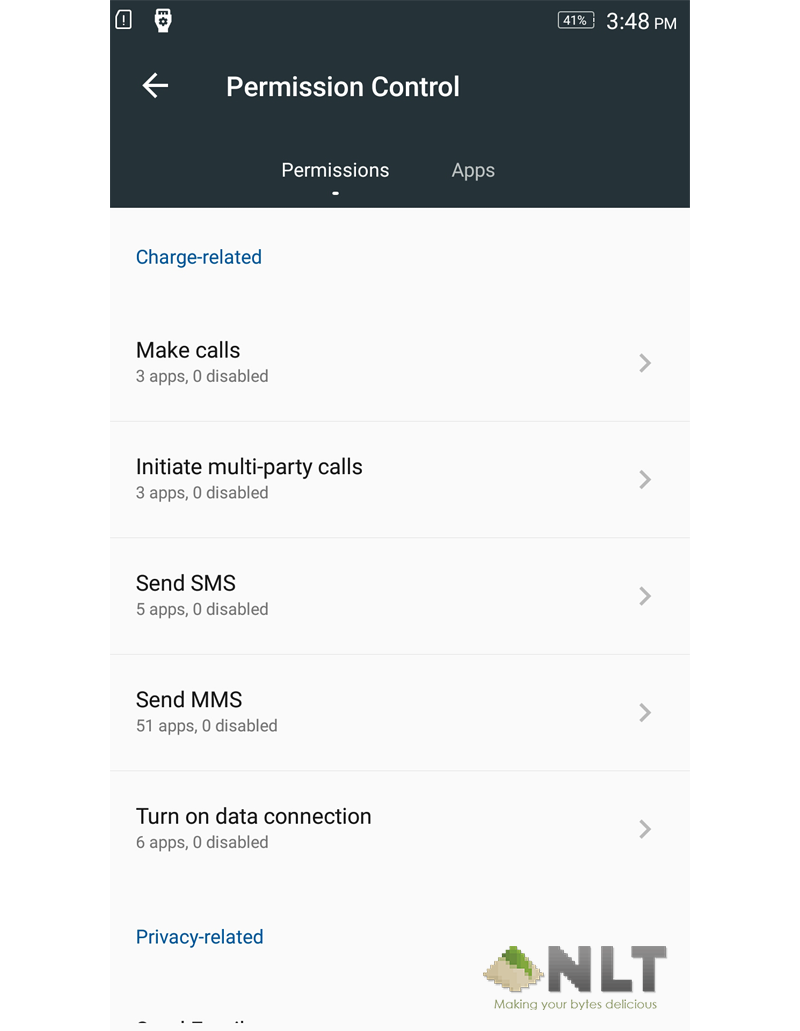
Task: Tap the 41% battery indicator
Action: coord(576,20)
